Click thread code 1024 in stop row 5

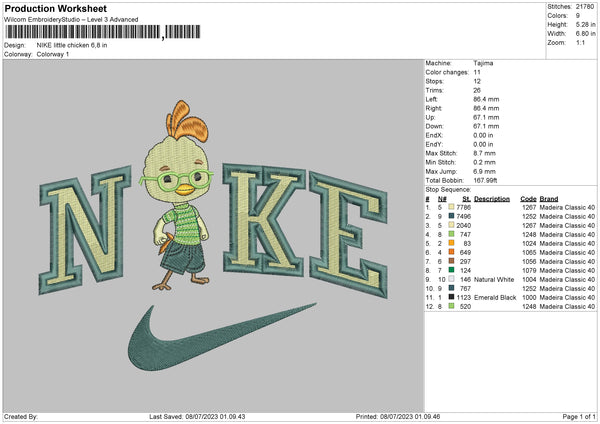(529, 243)
